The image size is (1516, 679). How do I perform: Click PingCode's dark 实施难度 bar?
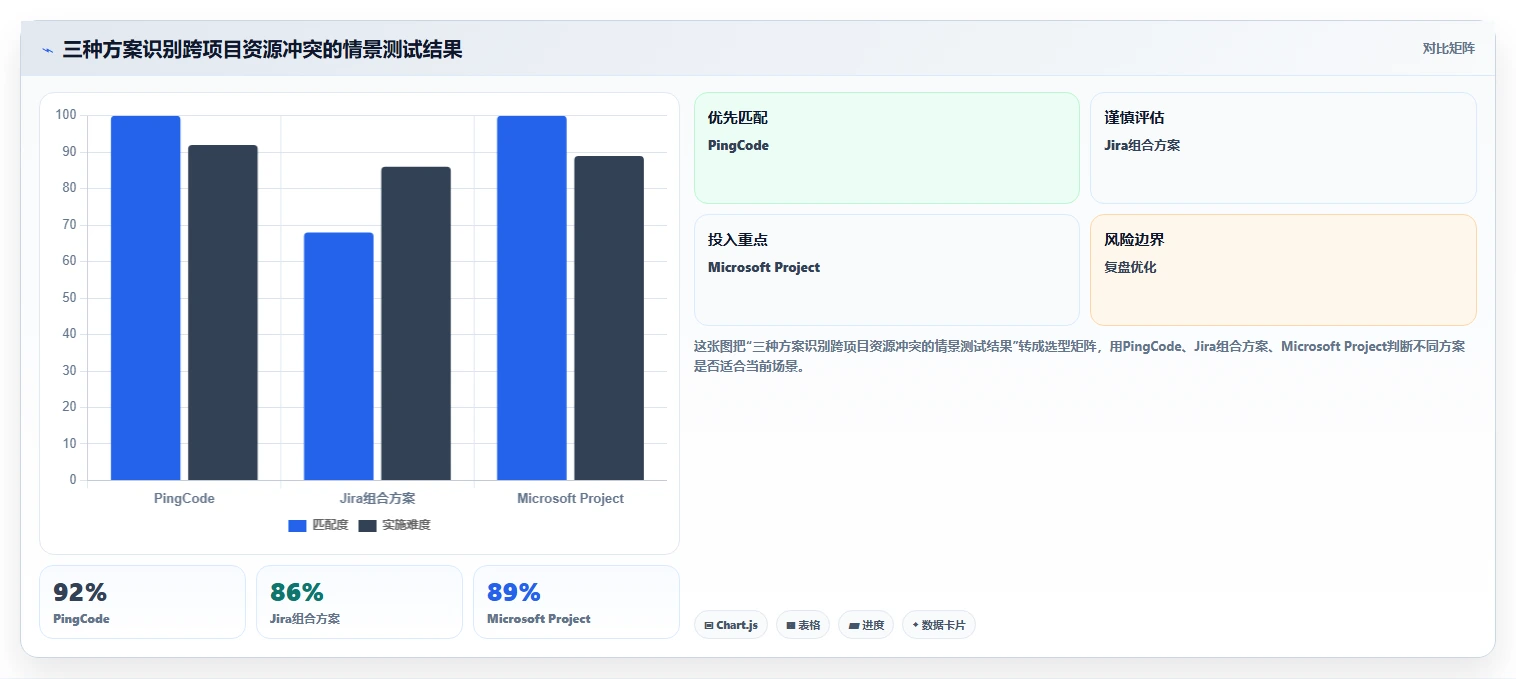[223, 313]
